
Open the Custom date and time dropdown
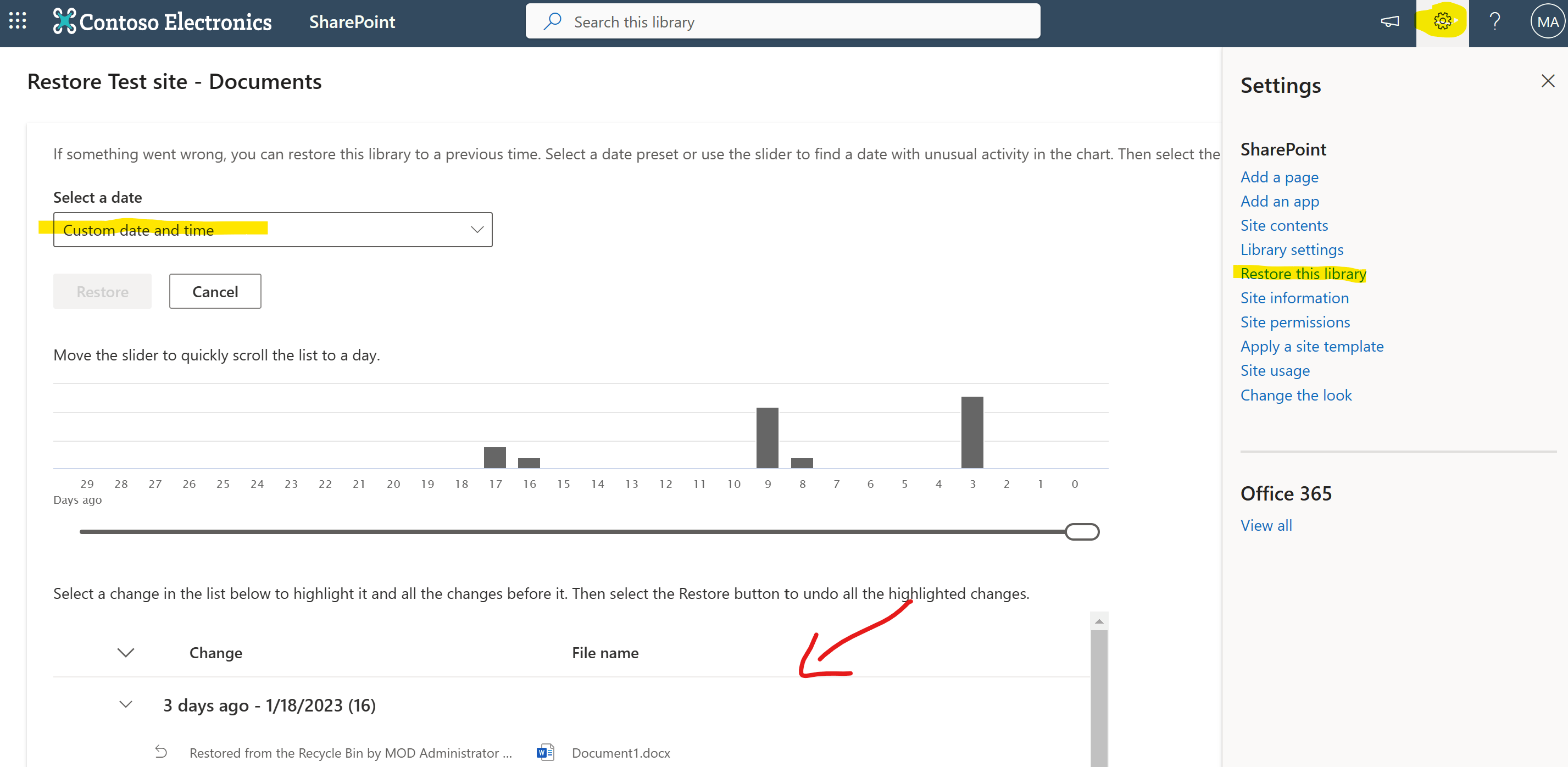273,230
